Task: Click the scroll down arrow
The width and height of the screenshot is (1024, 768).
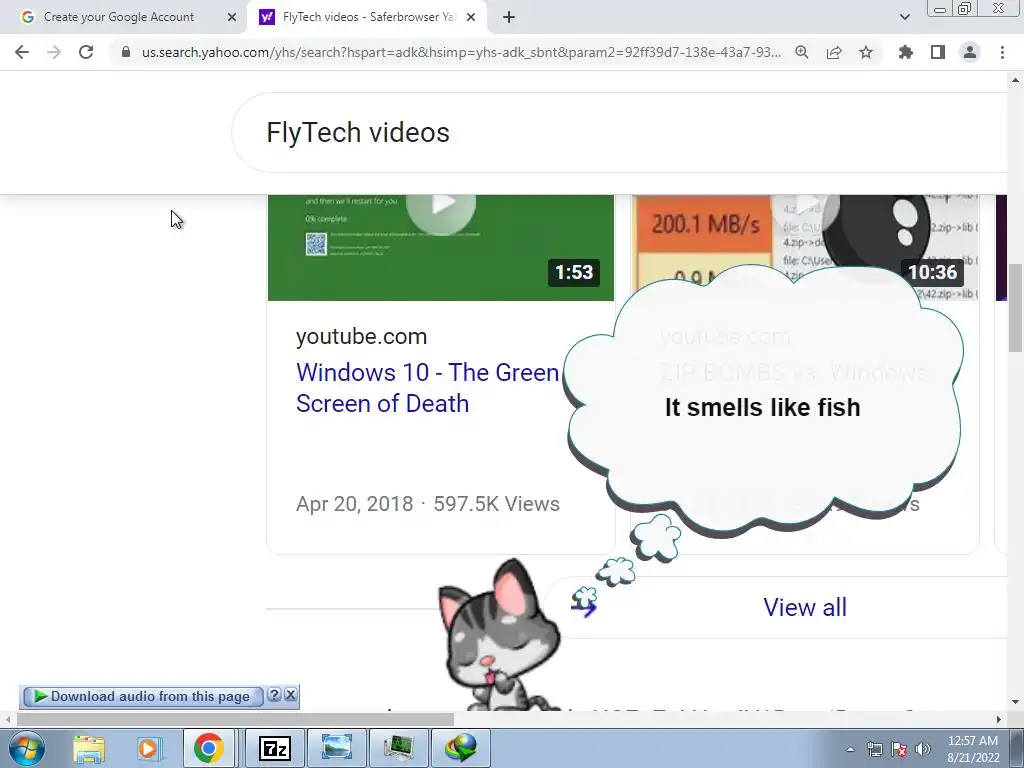Action: [1015, 702]
